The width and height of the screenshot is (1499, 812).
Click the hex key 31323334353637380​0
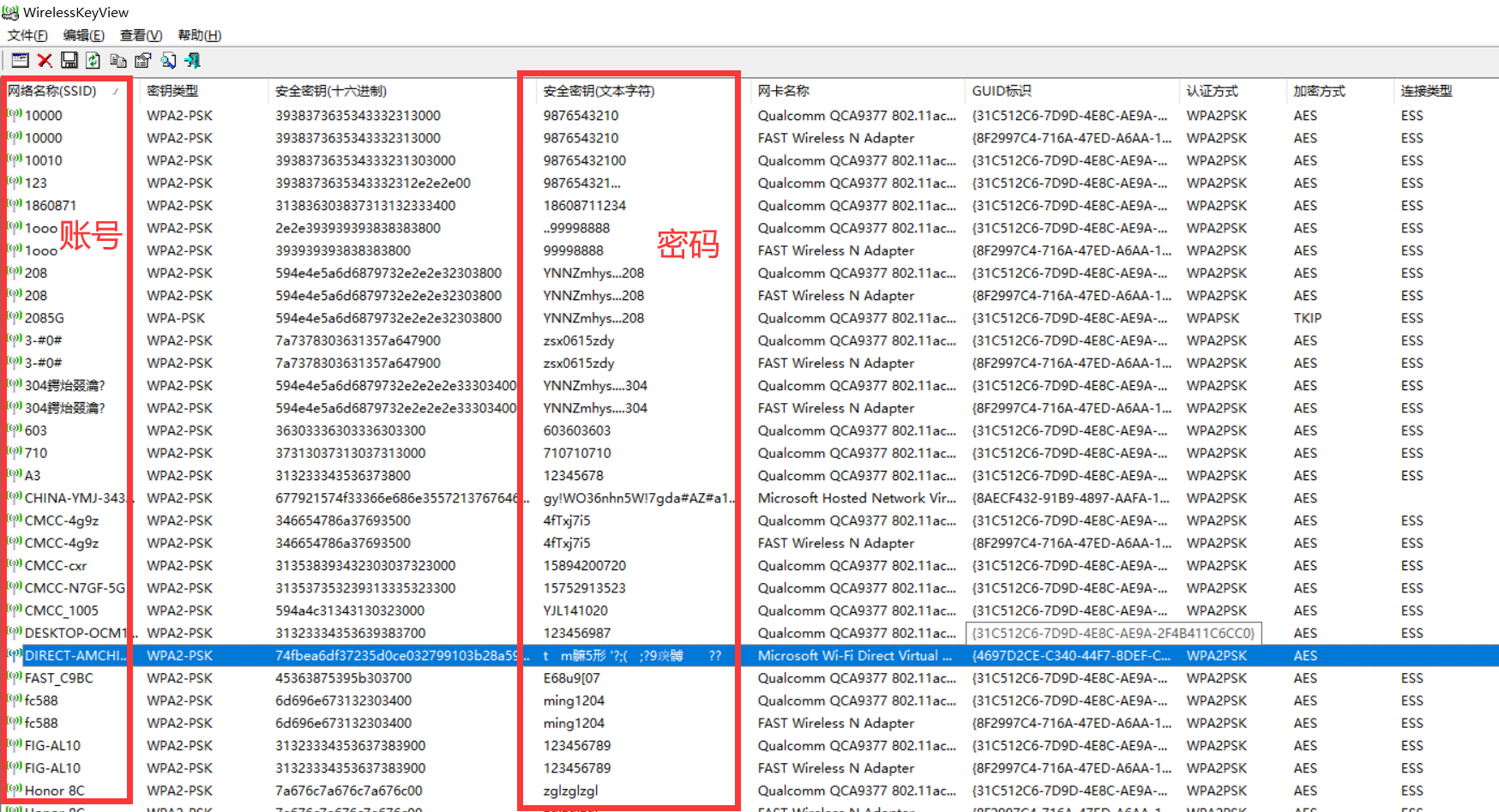(343, 476)
